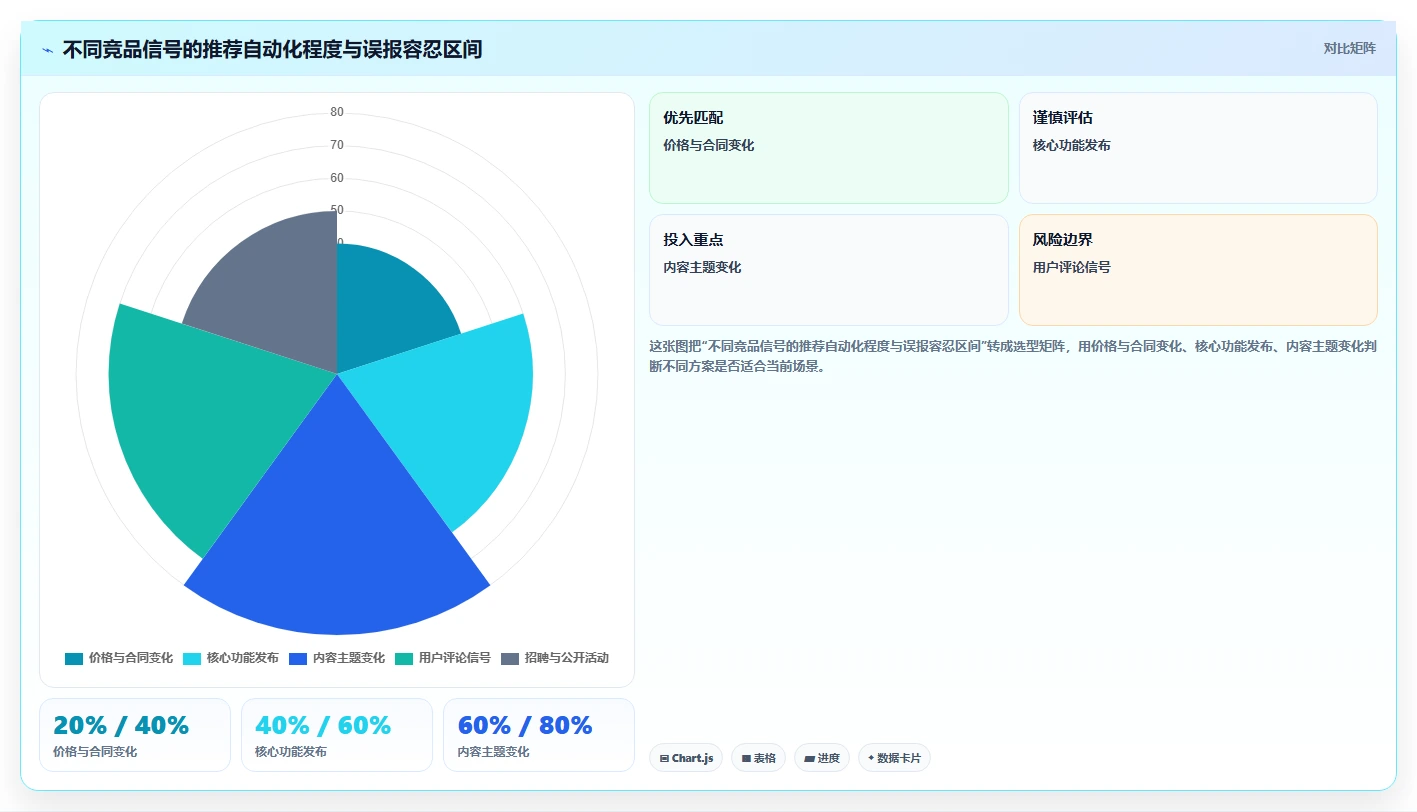Open the 20% / 40% stat card
Viewport: 1417px width, 812px height.
pyautogui.click(x=135, y=735)
